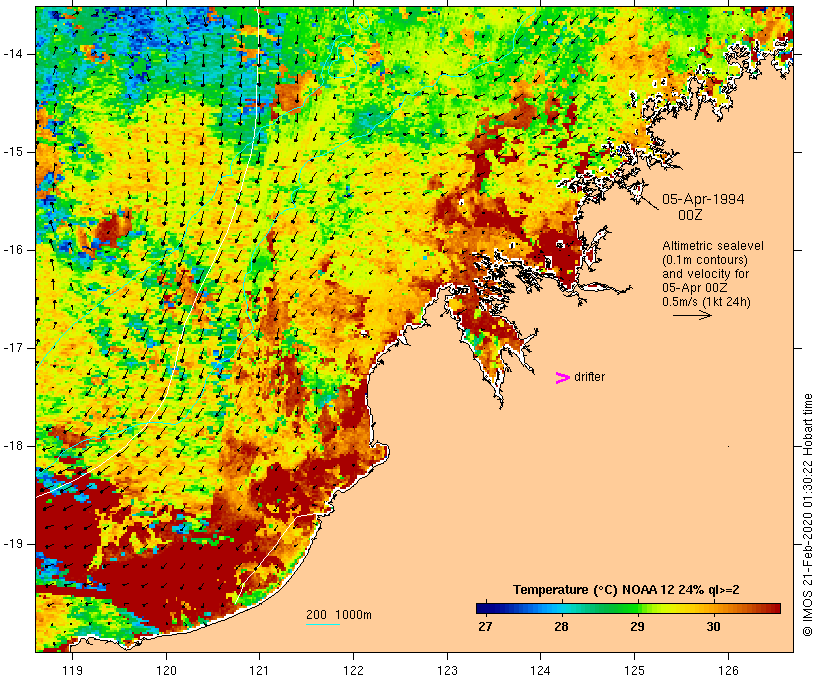
Task: Click the latitude axis label '-17'
Action: pyautogui.click(x=13, y=348)
